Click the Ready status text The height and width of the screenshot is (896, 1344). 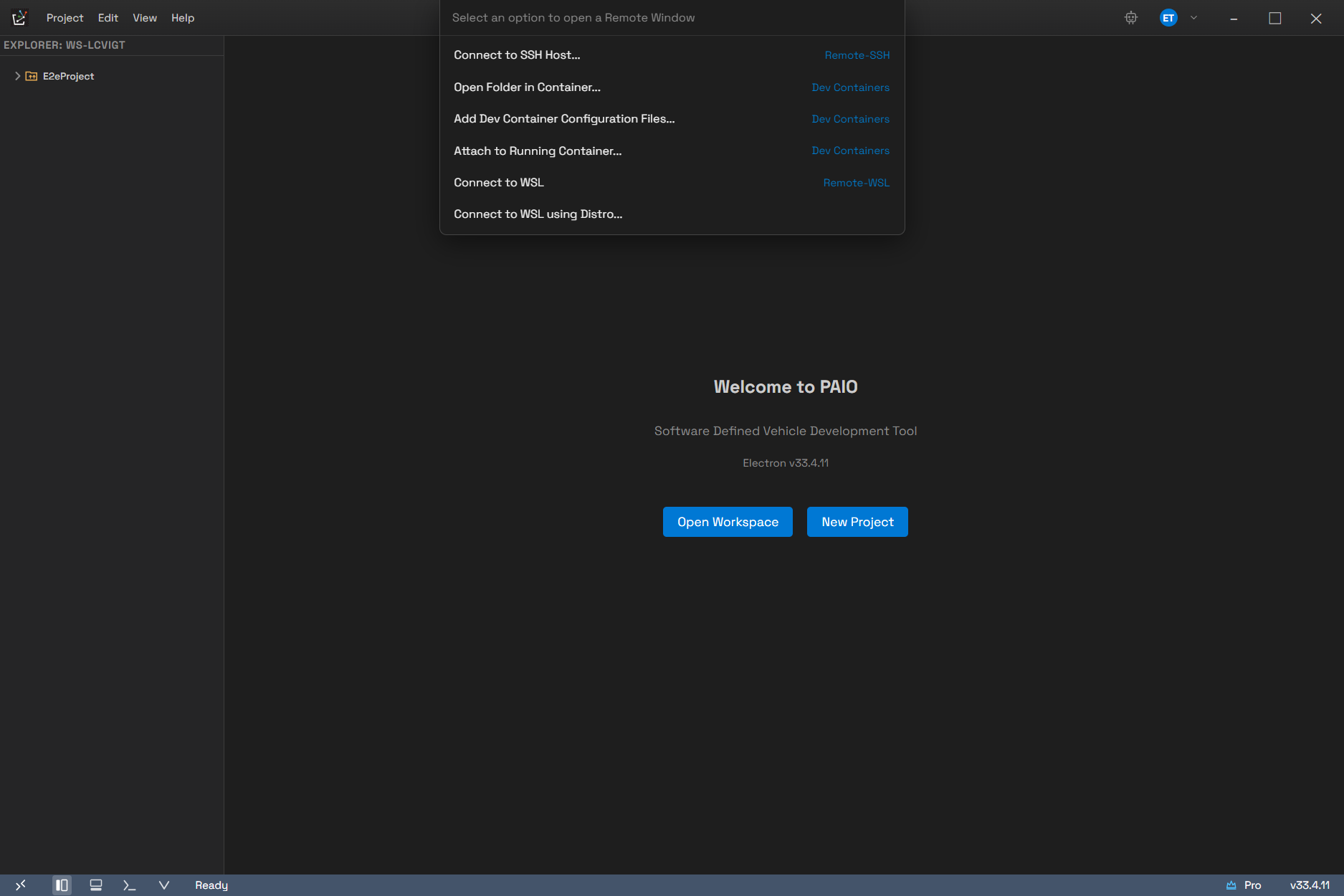tap(211, 885)
